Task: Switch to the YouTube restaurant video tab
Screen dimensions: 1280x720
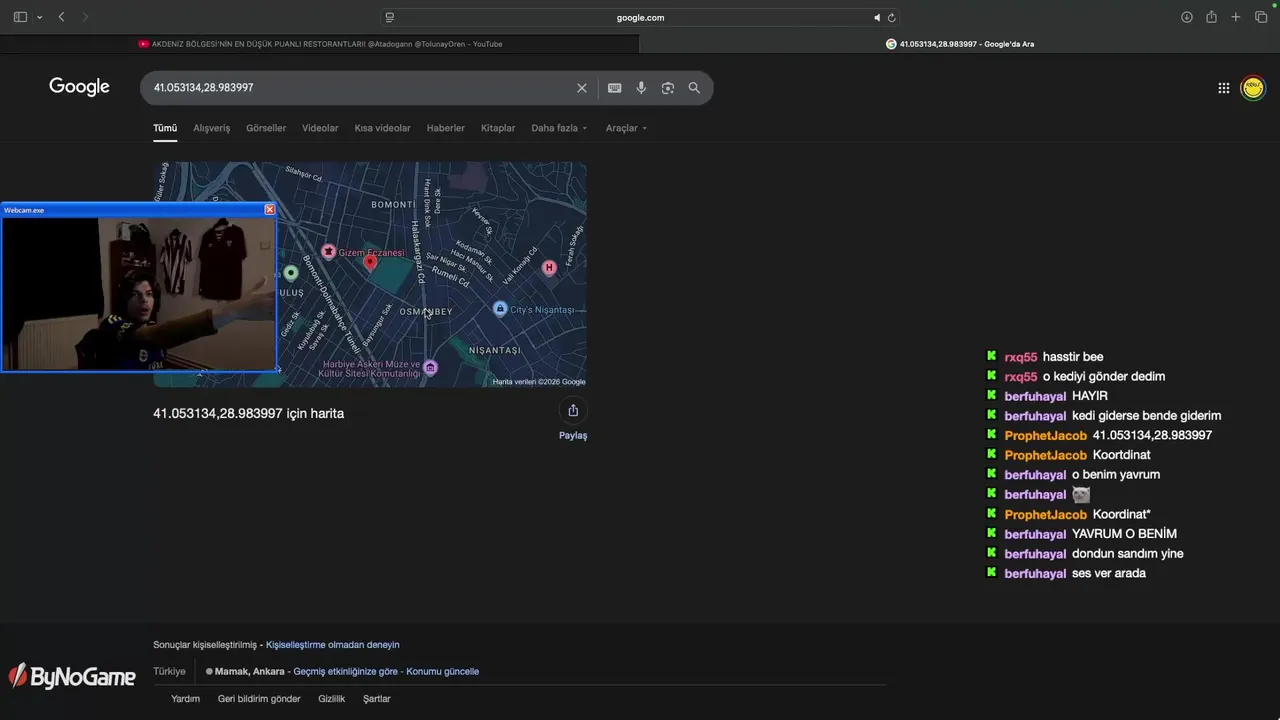Action: coord(320,44)
